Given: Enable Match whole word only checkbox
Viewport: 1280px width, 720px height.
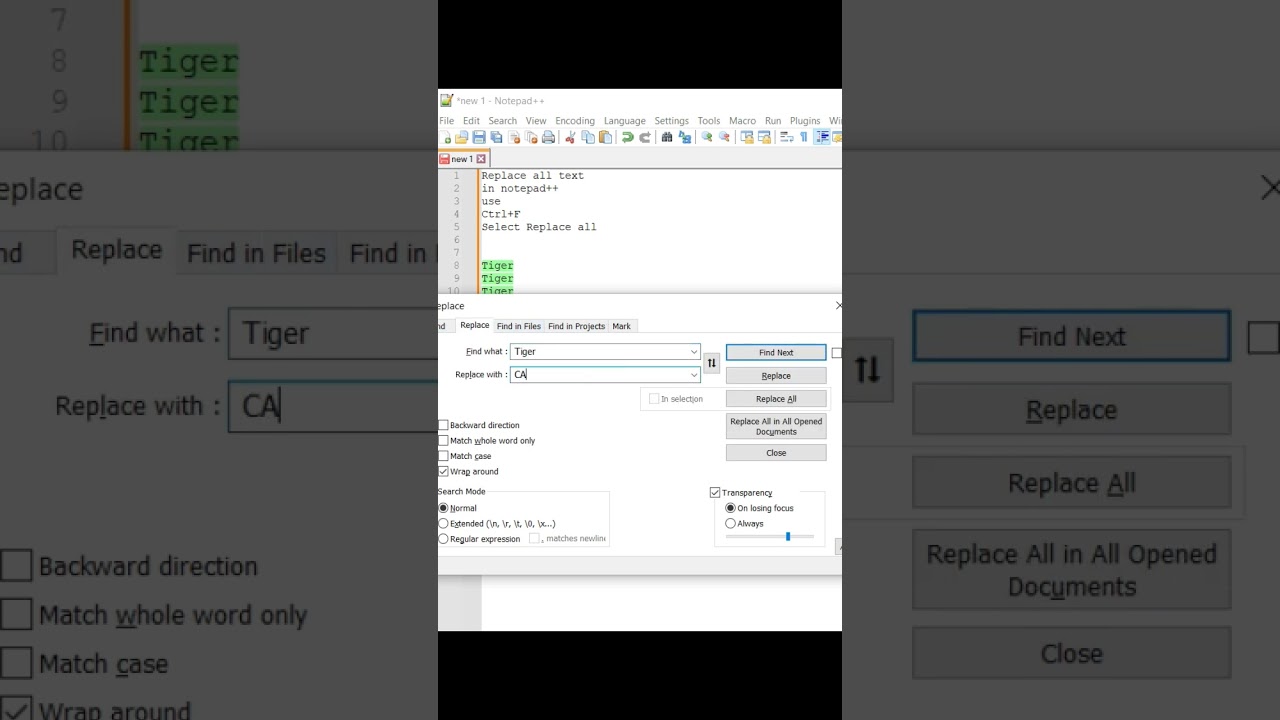Looking at the screenshot, I should pos(443,440).
